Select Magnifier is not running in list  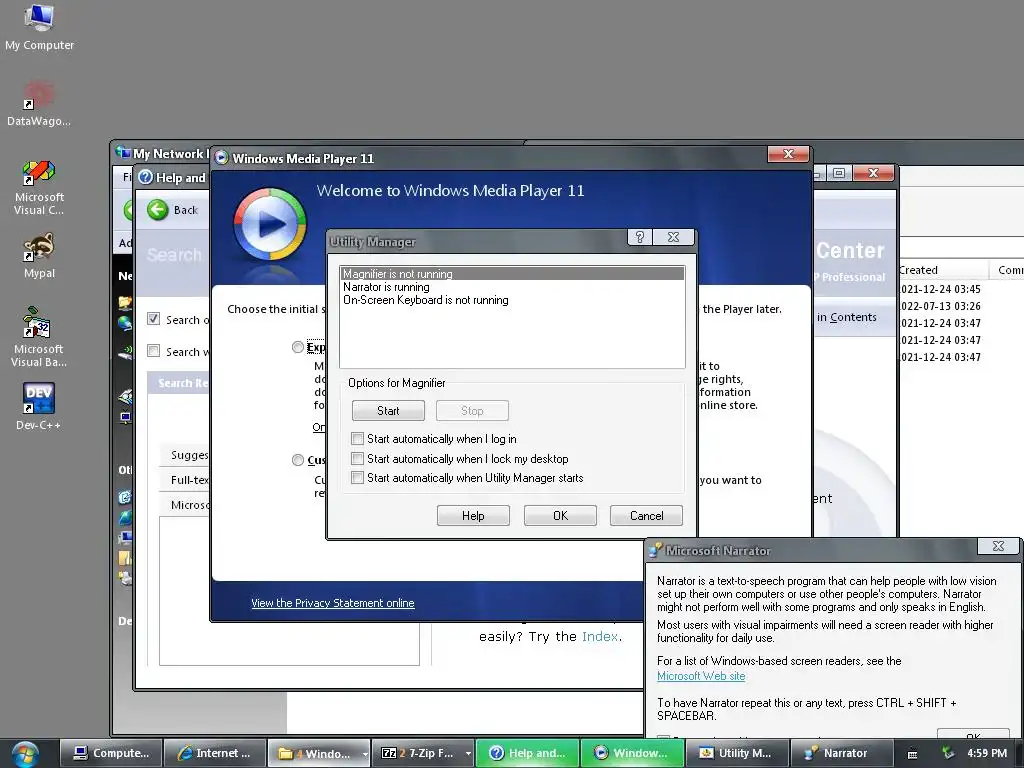pyautogui.click(x=512, y=274)
